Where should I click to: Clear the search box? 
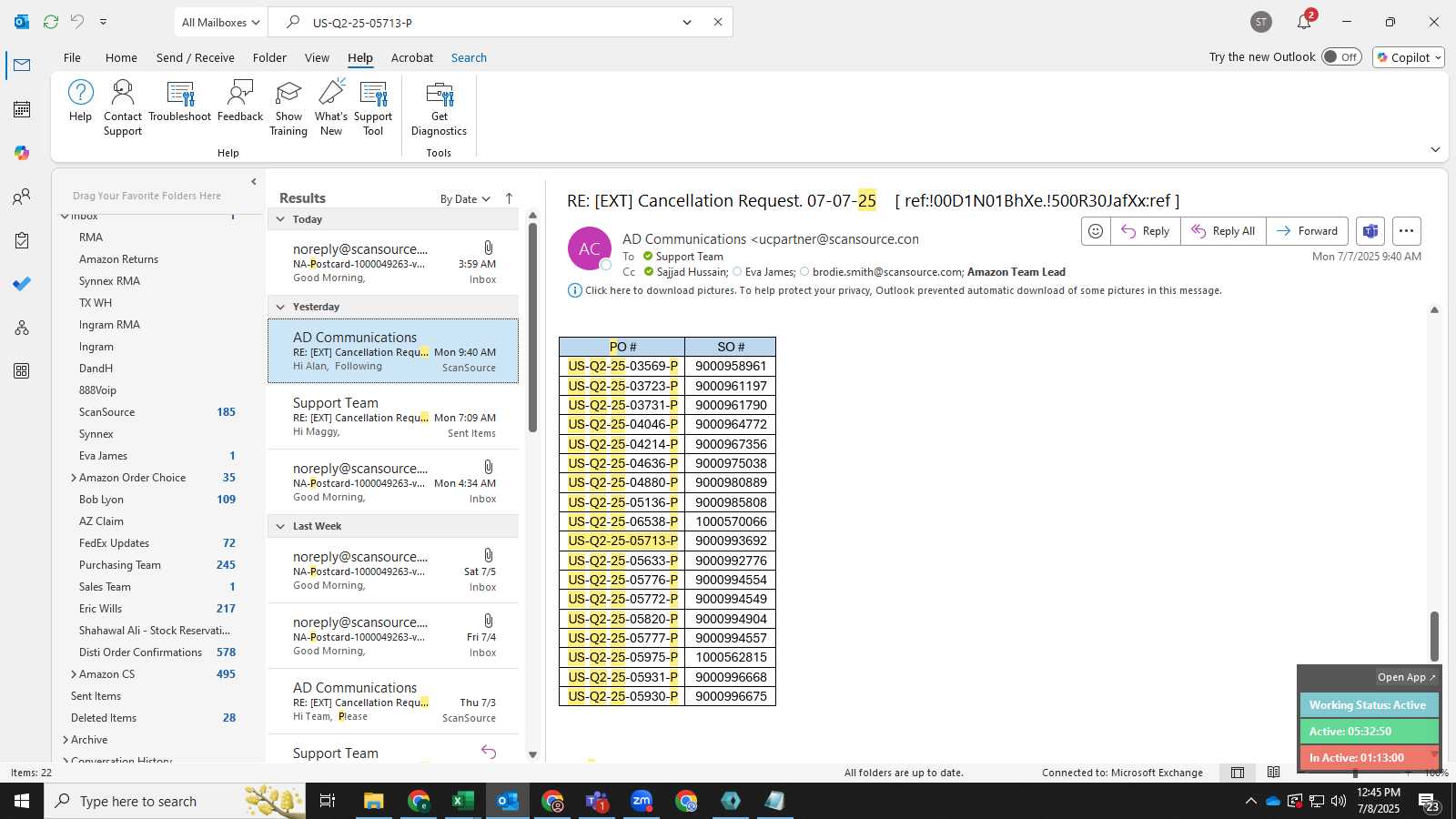[718, 22]
